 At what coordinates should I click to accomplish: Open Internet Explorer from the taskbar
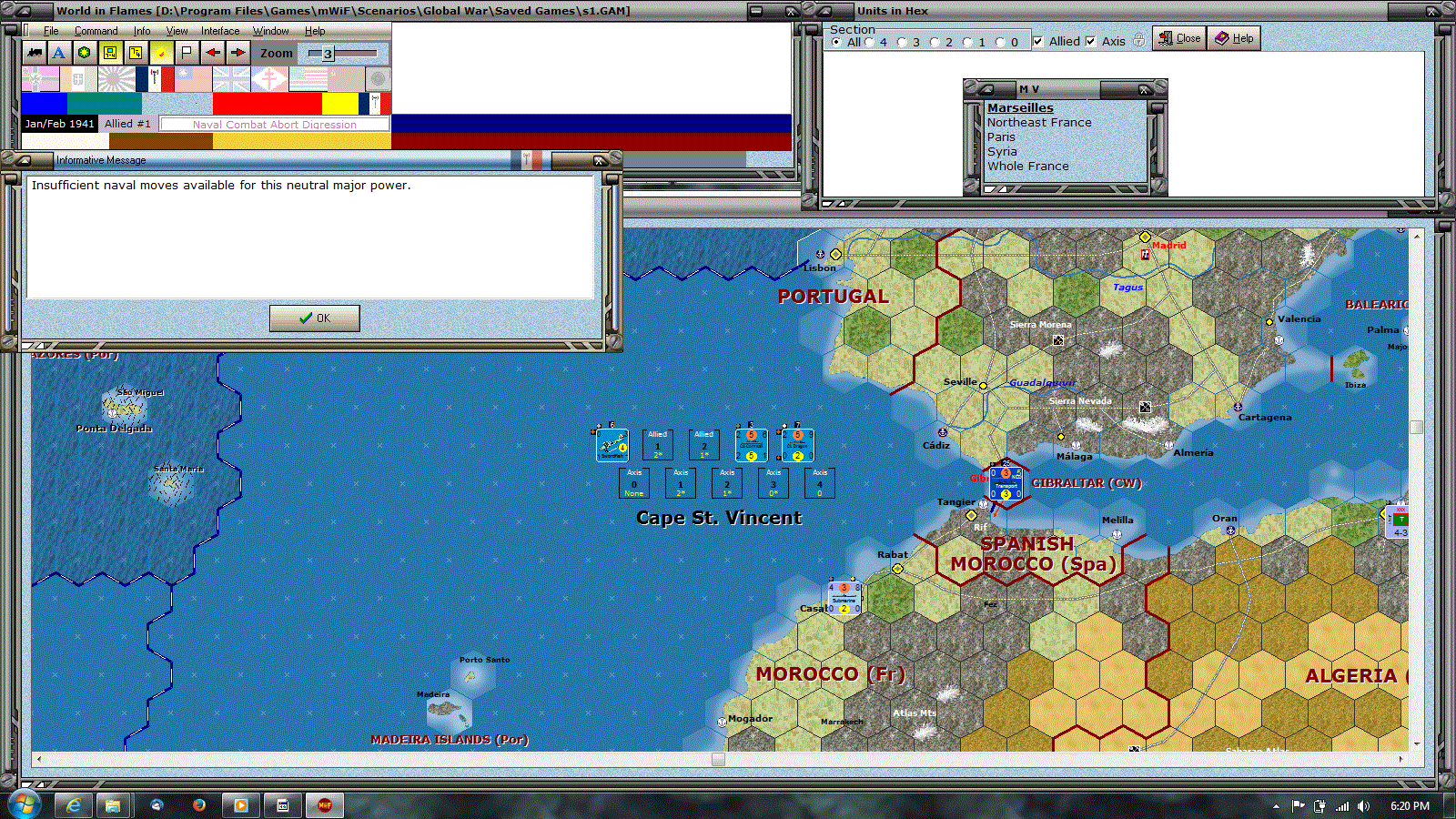(74, 805)
